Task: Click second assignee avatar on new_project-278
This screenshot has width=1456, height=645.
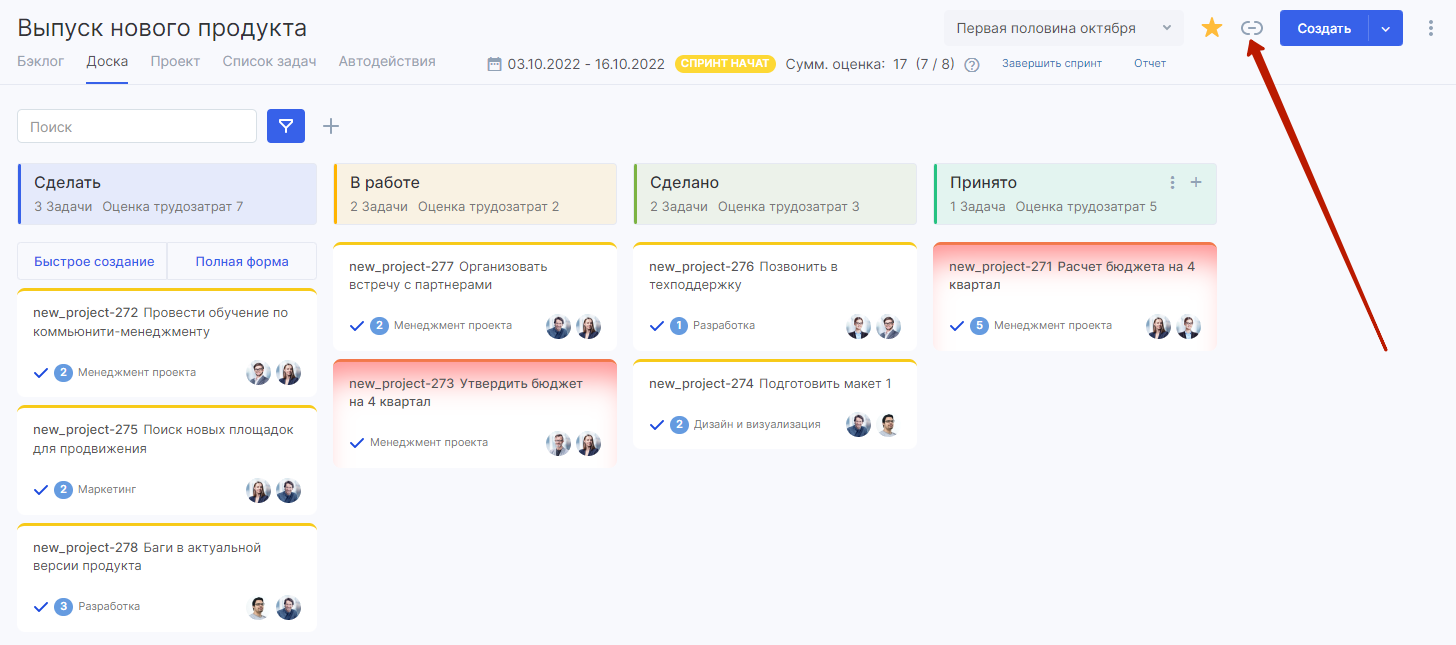Action: [288, 608]
